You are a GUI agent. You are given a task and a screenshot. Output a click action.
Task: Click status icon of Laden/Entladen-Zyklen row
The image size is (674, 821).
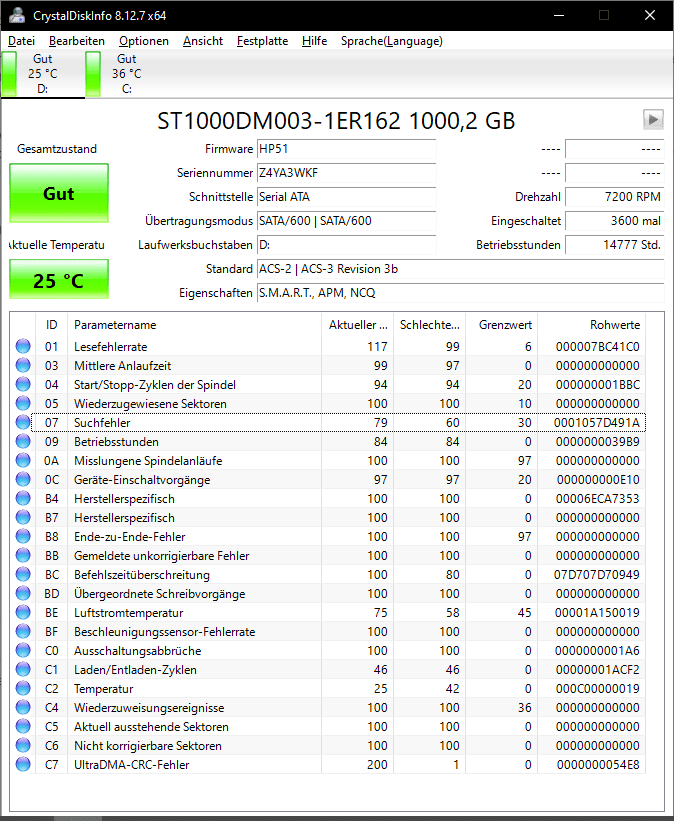[x=23, y=669]
